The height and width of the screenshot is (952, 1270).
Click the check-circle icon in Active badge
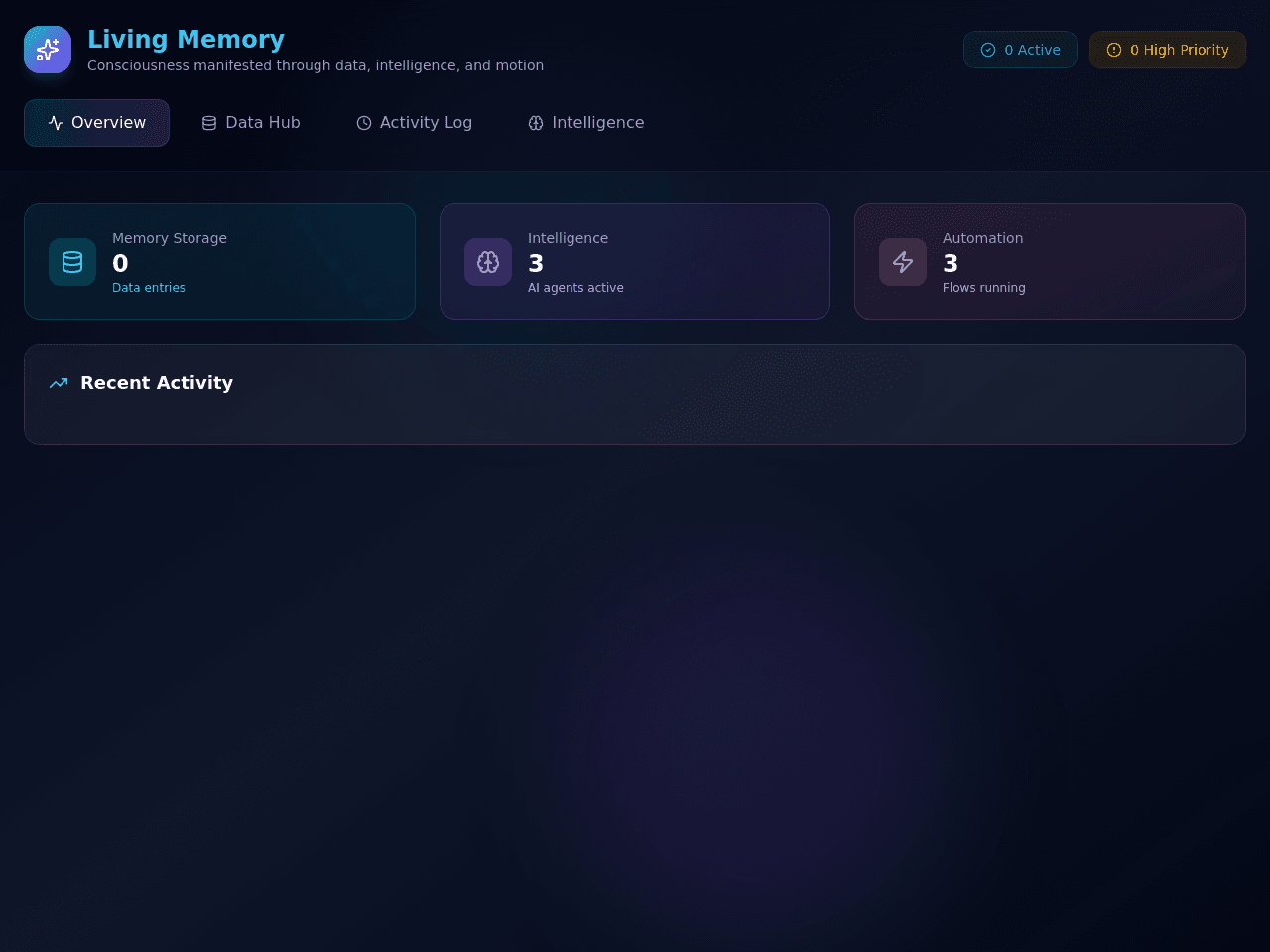(x=988, y=50)
